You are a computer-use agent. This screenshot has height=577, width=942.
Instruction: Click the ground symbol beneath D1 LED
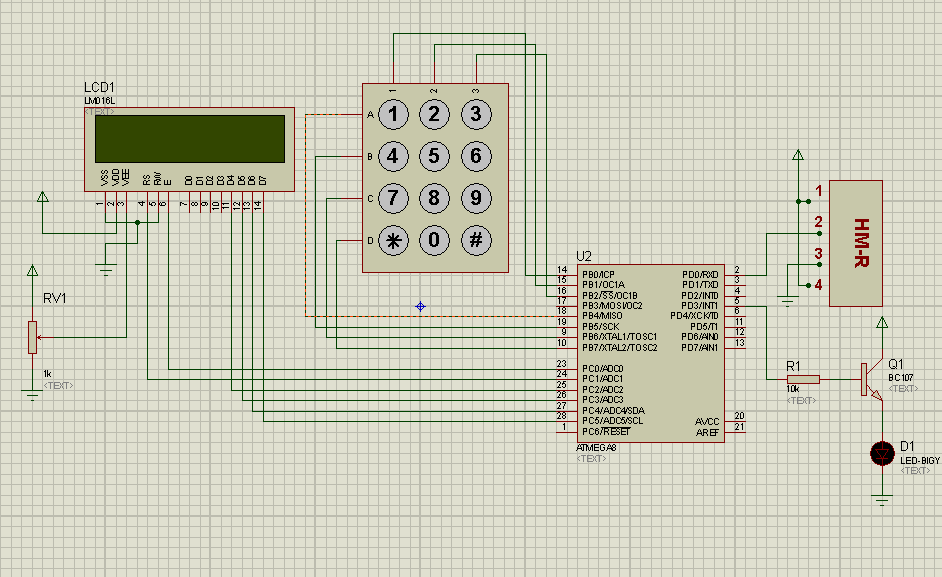coord(882,499)
